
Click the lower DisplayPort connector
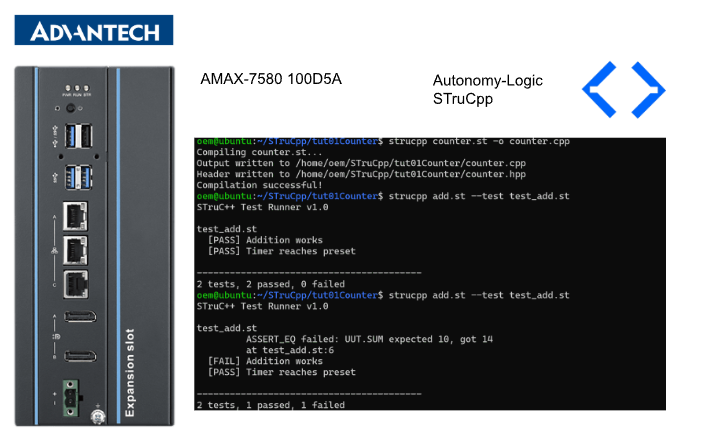click(78, 355)
